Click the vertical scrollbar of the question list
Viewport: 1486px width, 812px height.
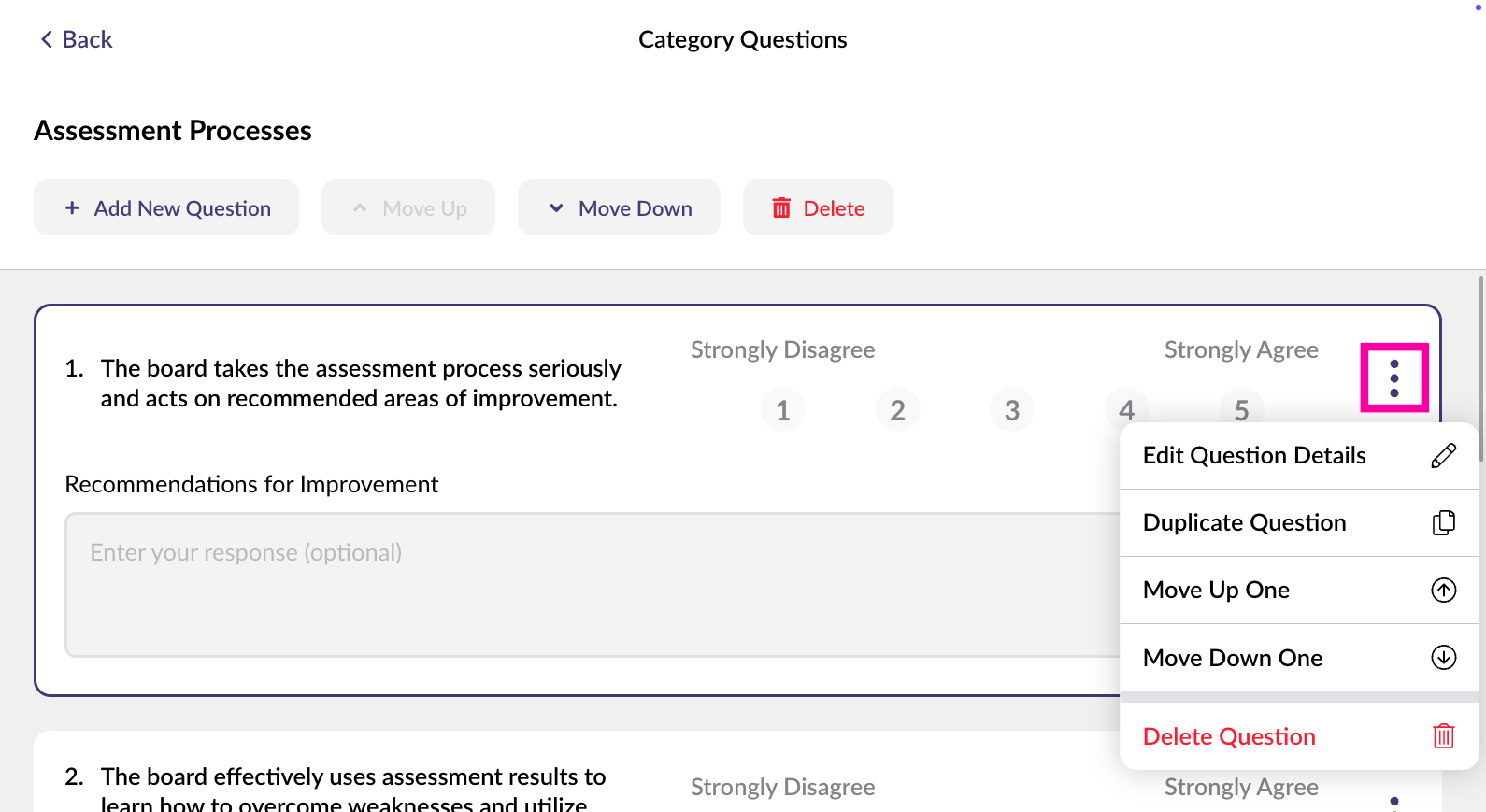[1481, 369]
